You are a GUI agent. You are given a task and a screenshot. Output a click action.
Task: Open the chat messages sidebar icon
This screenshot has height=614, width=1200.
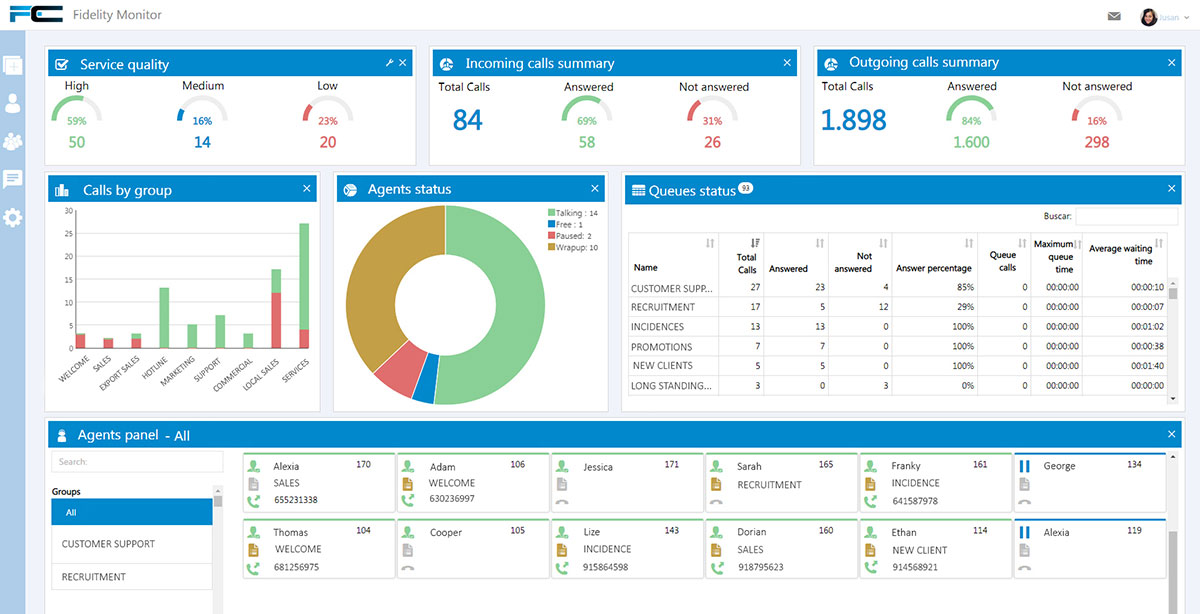[13, 179]
